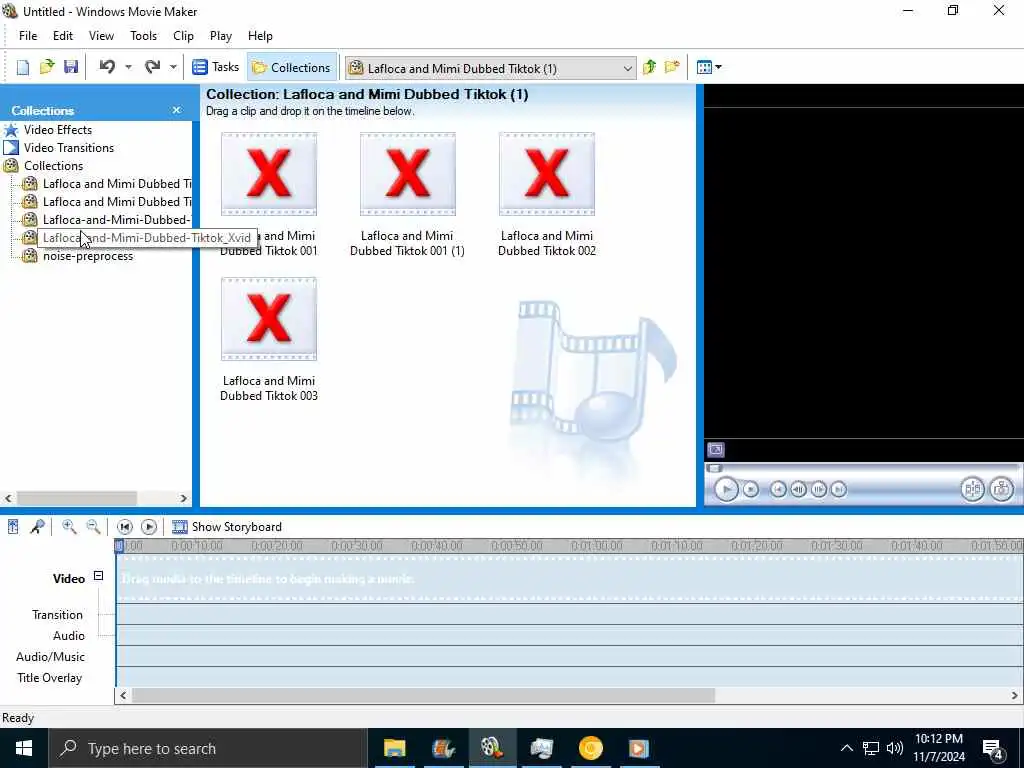The image size is (1024, 768).
Task: Go up one collection level
Action: click(x=649, y=67)
